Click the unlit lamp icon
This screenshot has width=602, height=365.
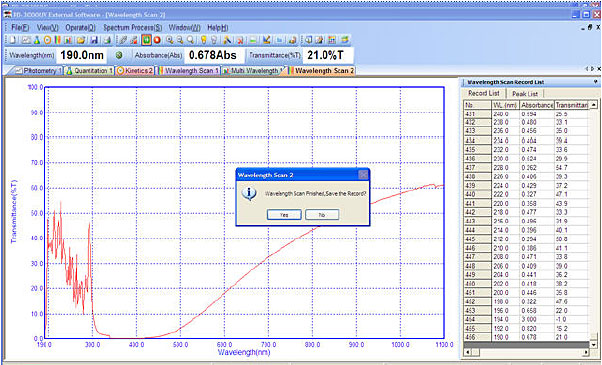tap(214, 40)
